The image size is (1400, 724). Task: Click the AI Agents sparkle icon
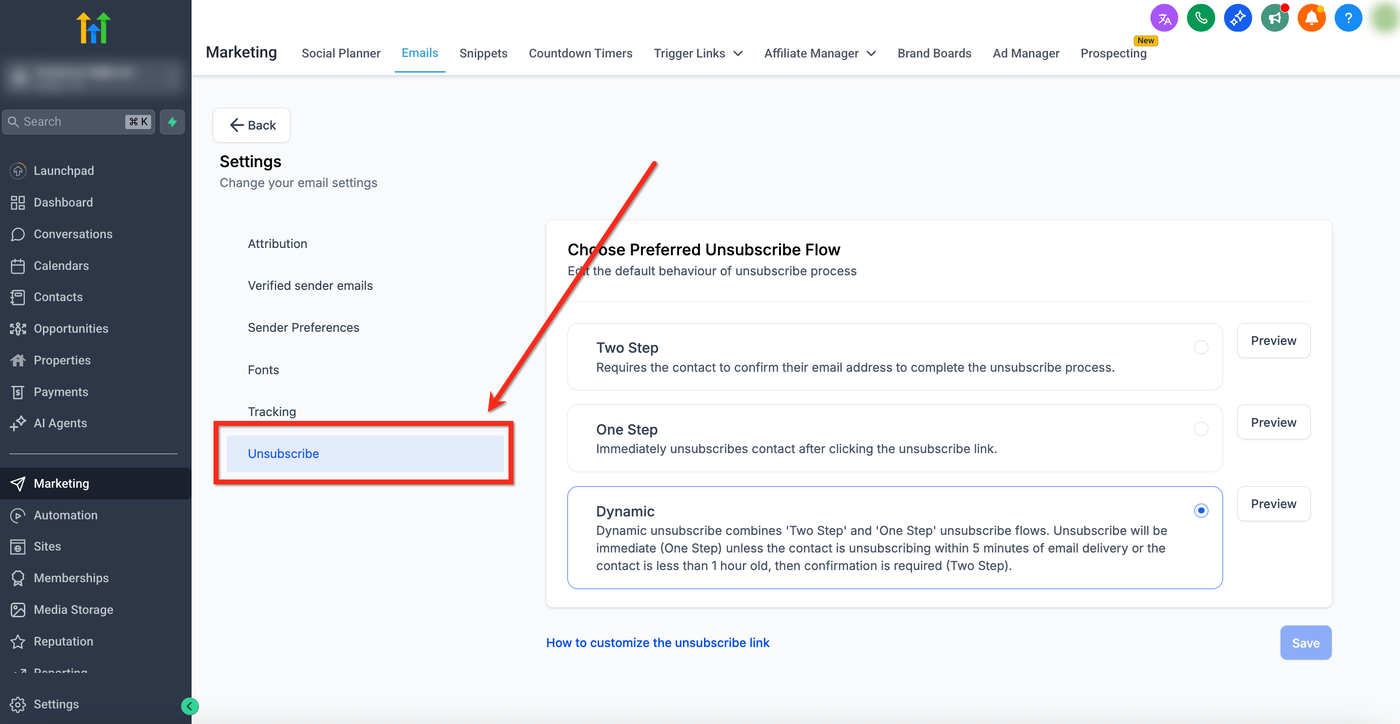tap(18, 423)
